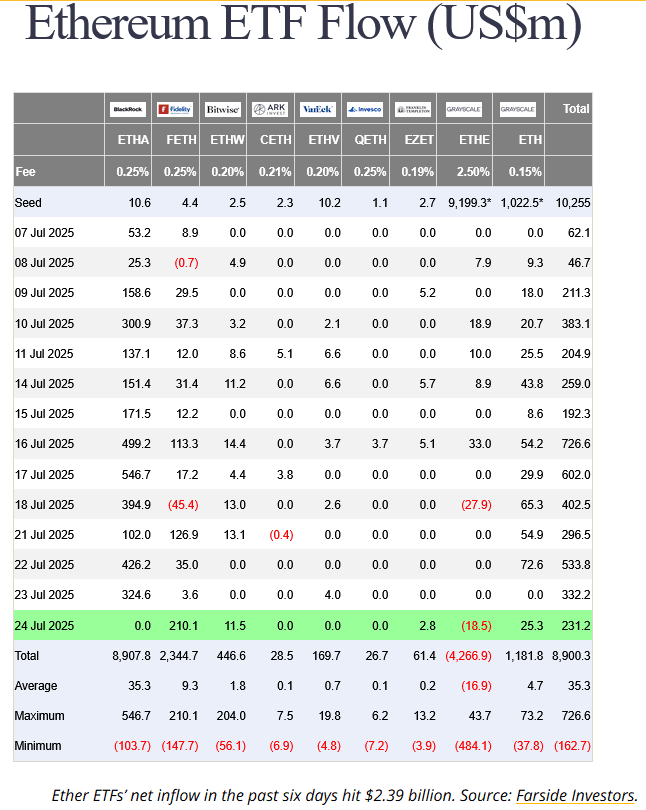
Task: Select the FETH ticker column header
Action: (x=181, y=140)
